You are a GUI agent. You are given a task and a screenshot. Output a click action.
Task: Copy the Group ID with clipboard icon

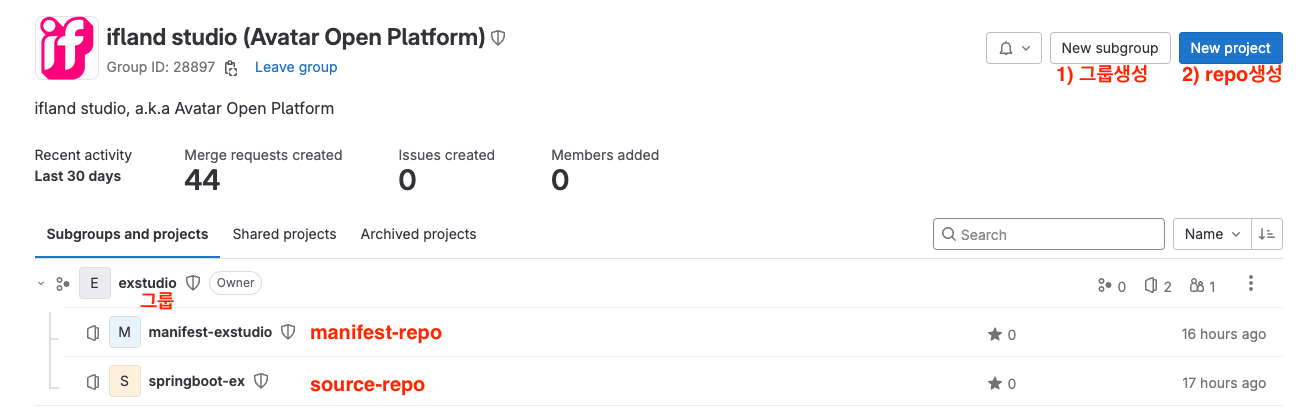click(x=231, y=68)
